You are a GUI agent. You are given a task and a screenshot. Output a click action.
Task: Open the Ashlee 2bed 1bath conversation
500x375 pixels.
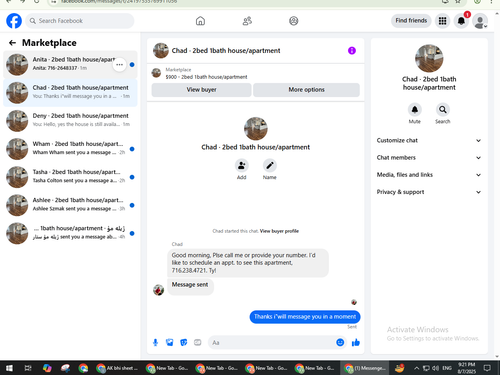70,205
